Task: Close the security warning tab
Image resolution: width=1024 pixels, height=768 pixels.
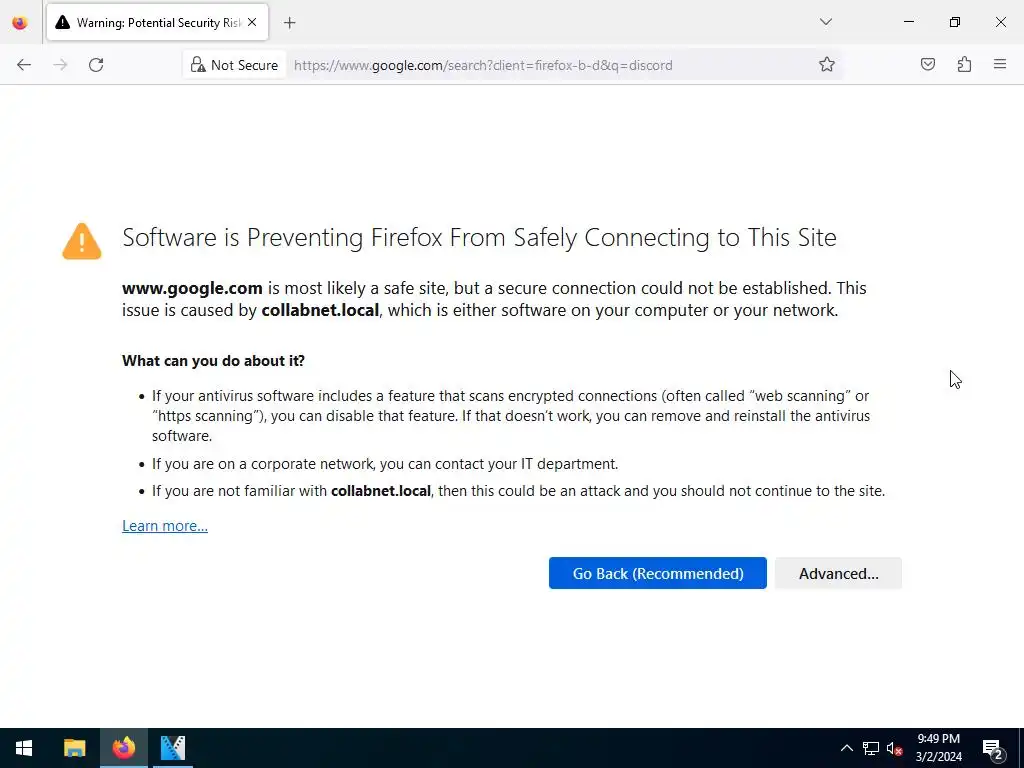Action: [252, 22]
